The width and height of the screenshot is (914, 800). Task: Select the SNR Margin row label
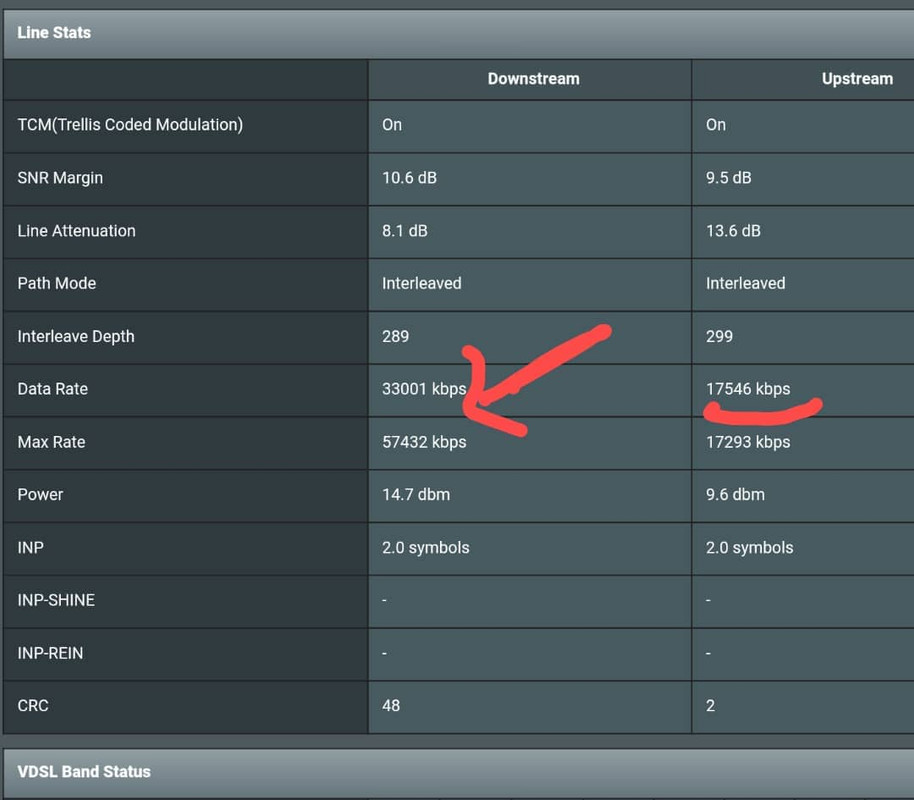[x=60, y=178]
